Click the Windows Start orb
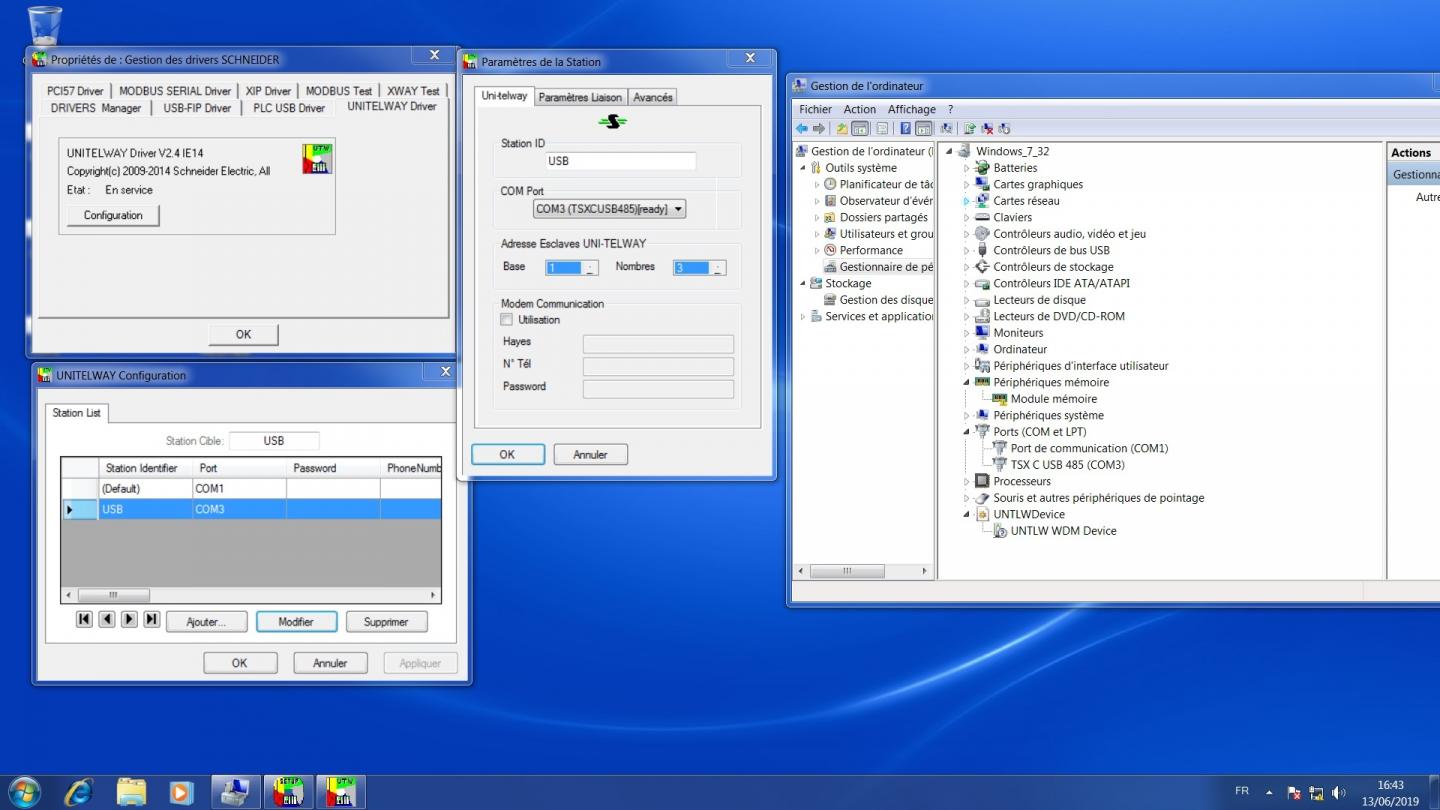Viewport: 1440px width, 810px height. tap(24, 792)
